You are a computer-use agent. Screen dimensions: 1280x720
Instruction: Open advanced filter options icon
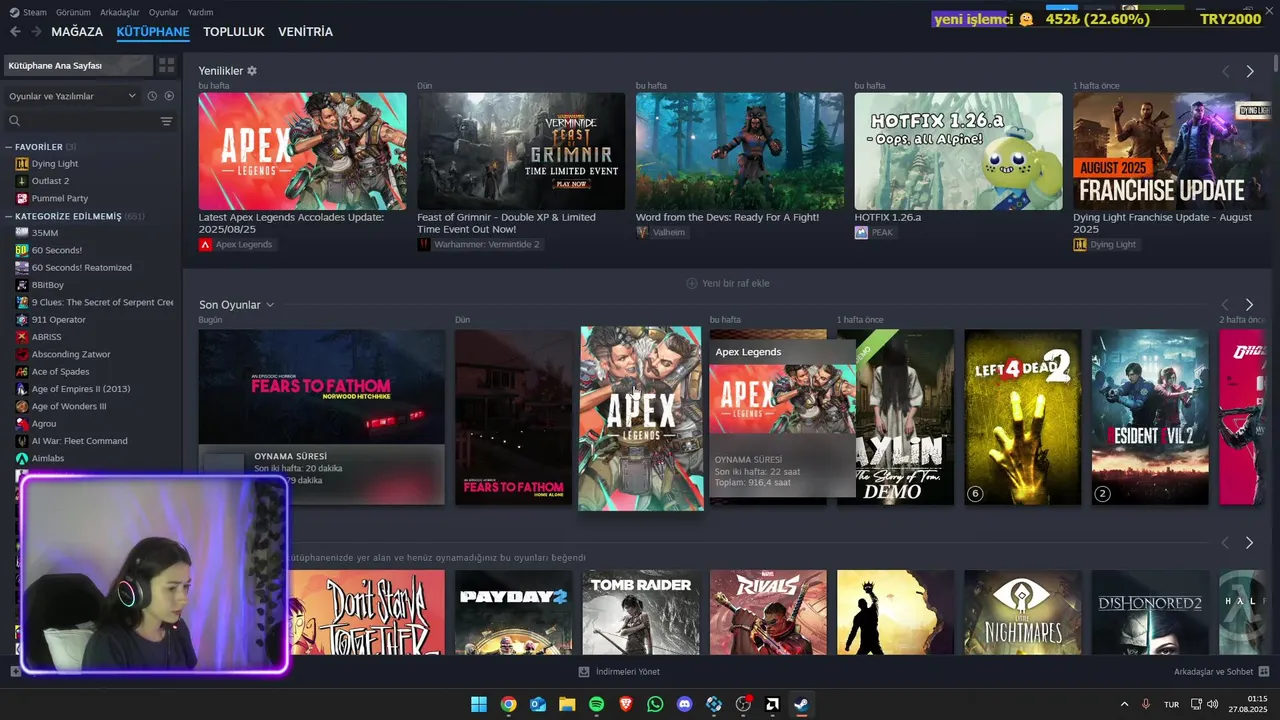[x=166, y=121]
